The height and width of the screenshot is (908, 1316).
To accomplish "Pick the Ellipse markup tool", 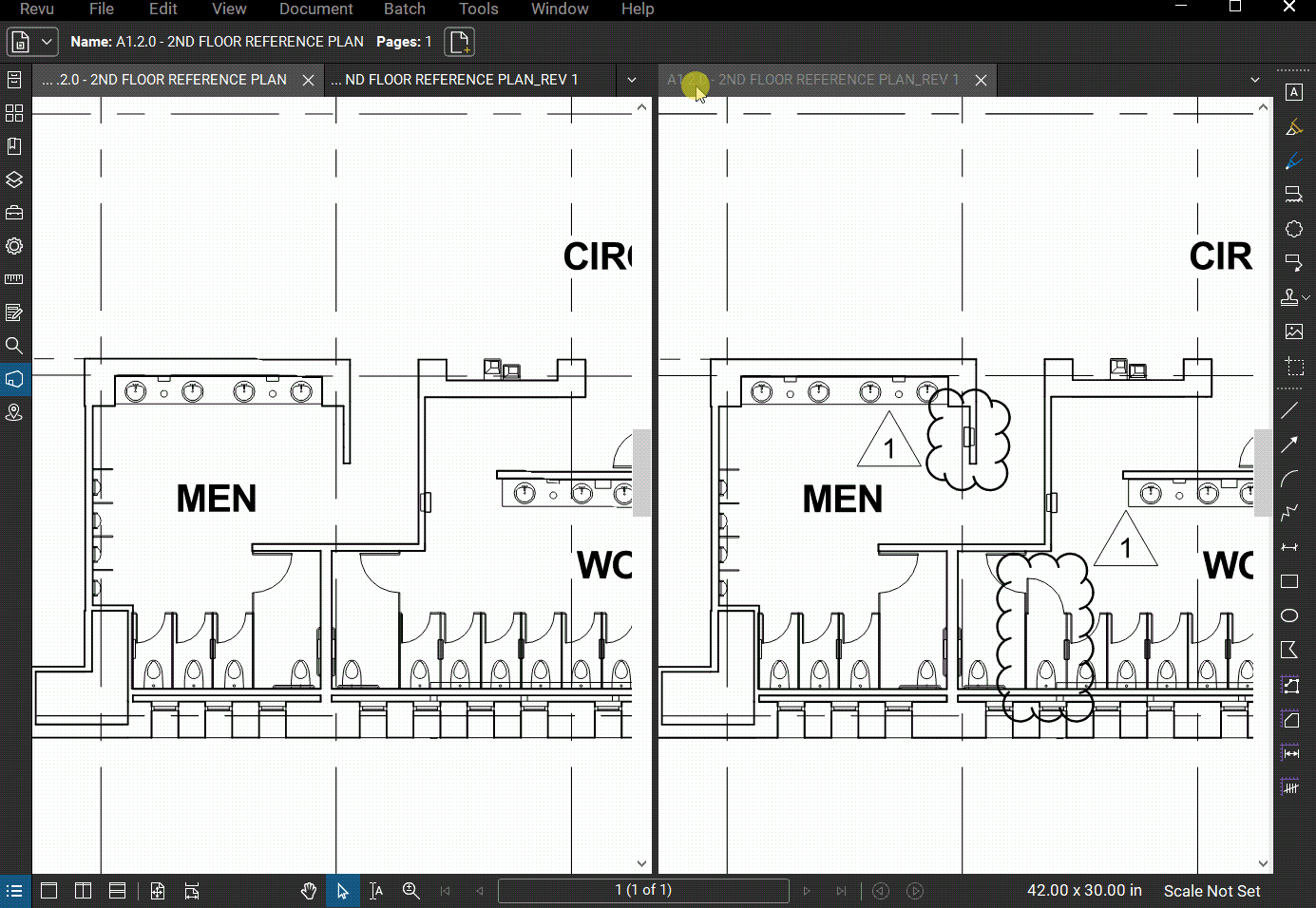I will [x=1289, y=615].
